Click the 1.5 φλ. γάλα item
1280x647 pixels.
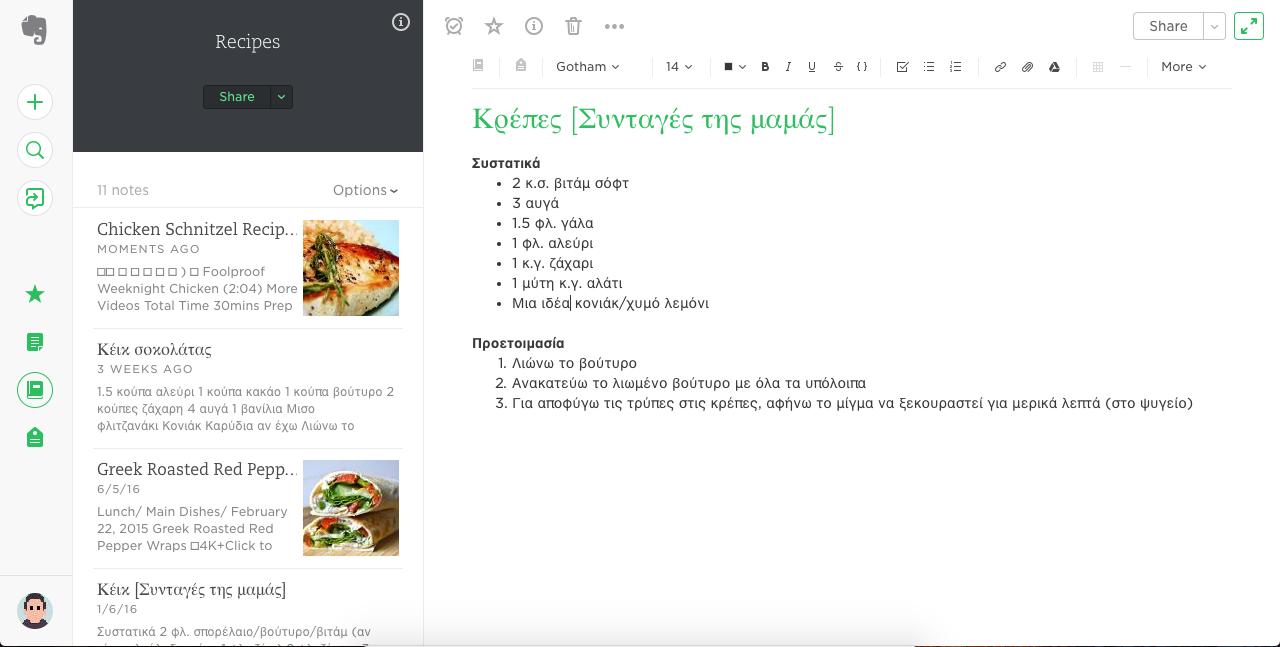[x=552, y=223]
